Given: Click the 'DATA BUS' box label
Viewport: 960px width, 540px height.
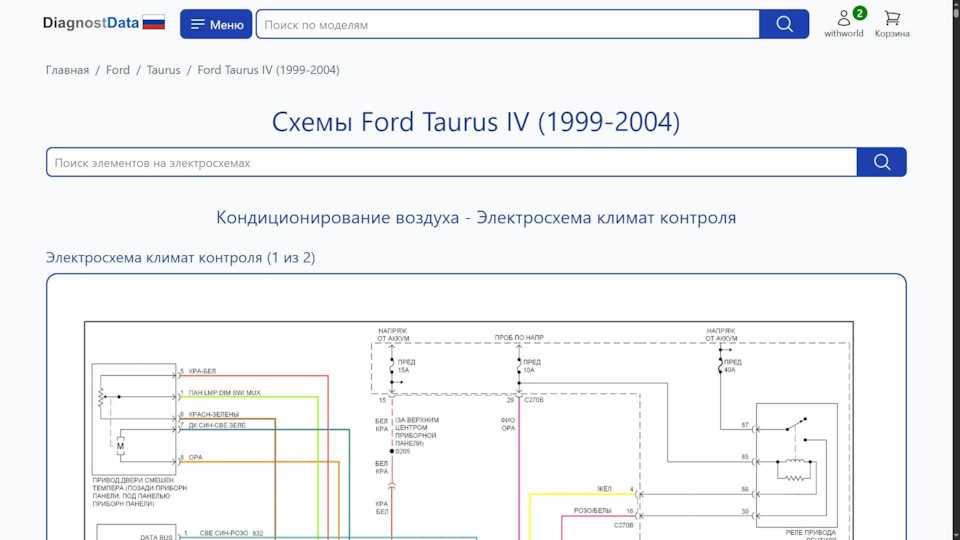Looking at the screenshot, I should pos(156,537).
